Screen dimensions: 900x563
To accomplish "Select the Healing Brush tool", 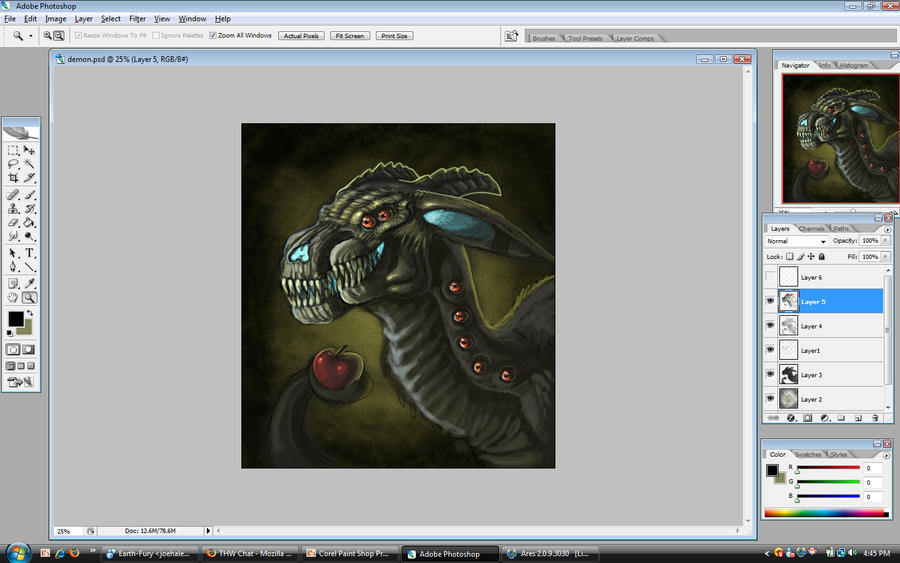I will pyautogui.click(x=13, y=195).
